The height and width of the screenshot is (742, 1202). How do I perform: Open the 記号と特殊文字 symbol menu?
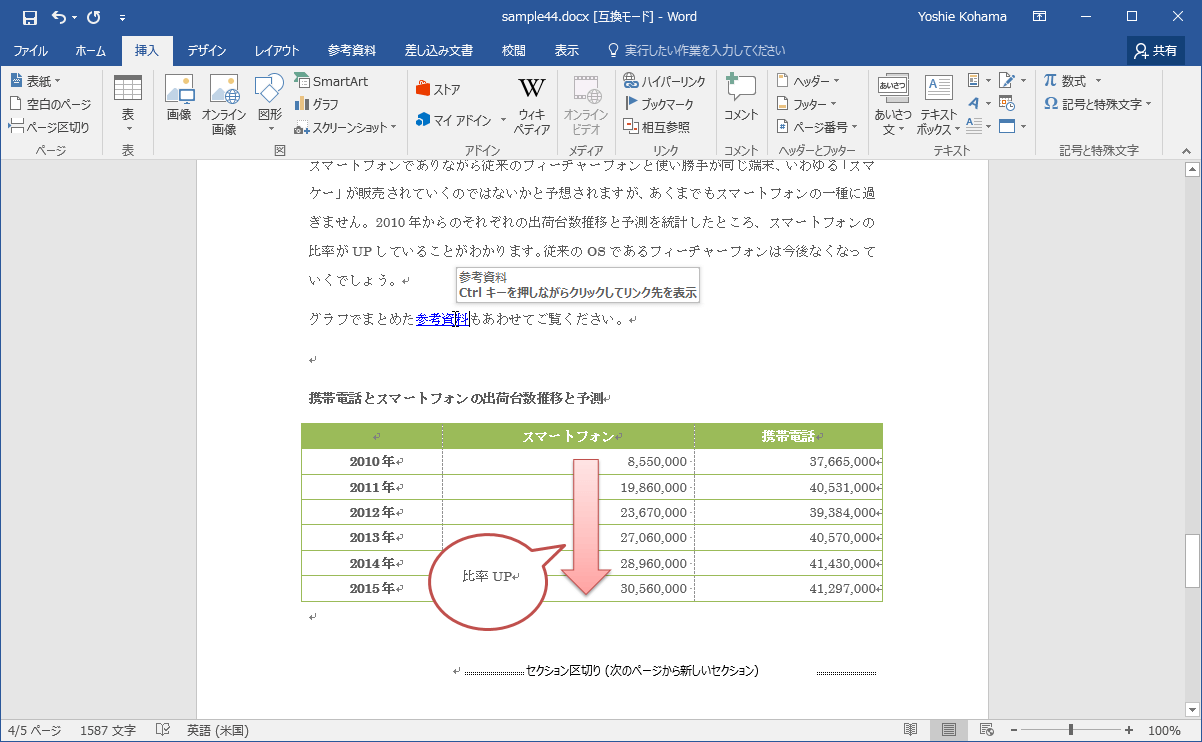[1097, 104]
